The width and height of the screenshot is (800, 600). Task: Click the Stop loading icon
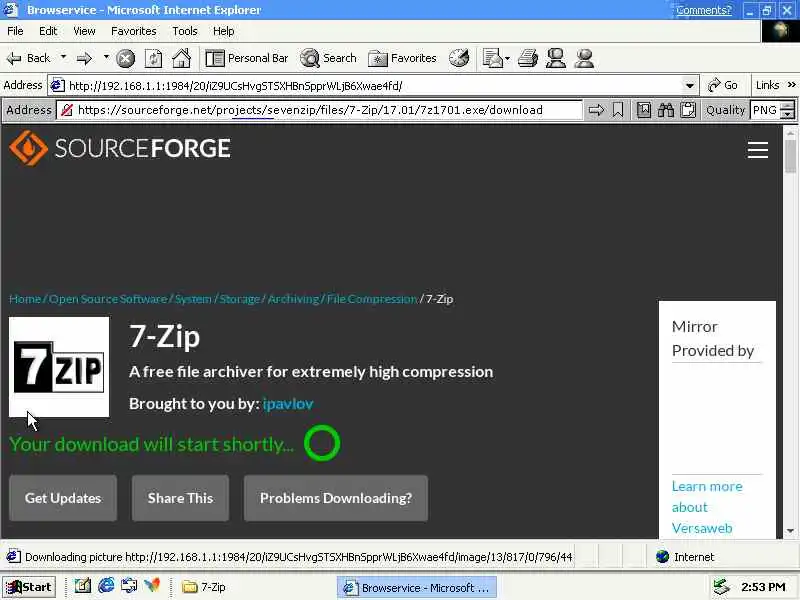click(x=125, y=59)
